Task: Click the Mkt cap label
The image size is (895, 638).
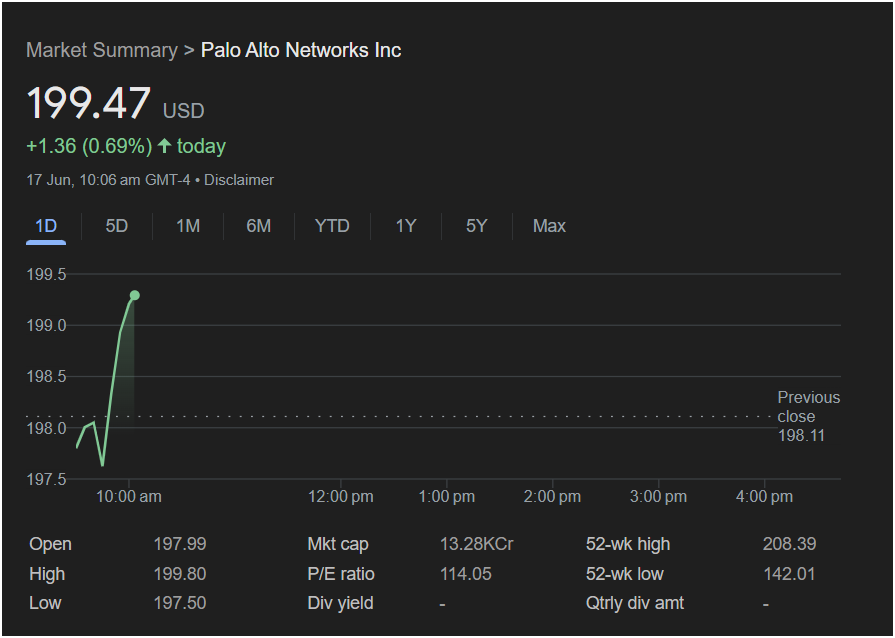Action: [x=338, y=544]
